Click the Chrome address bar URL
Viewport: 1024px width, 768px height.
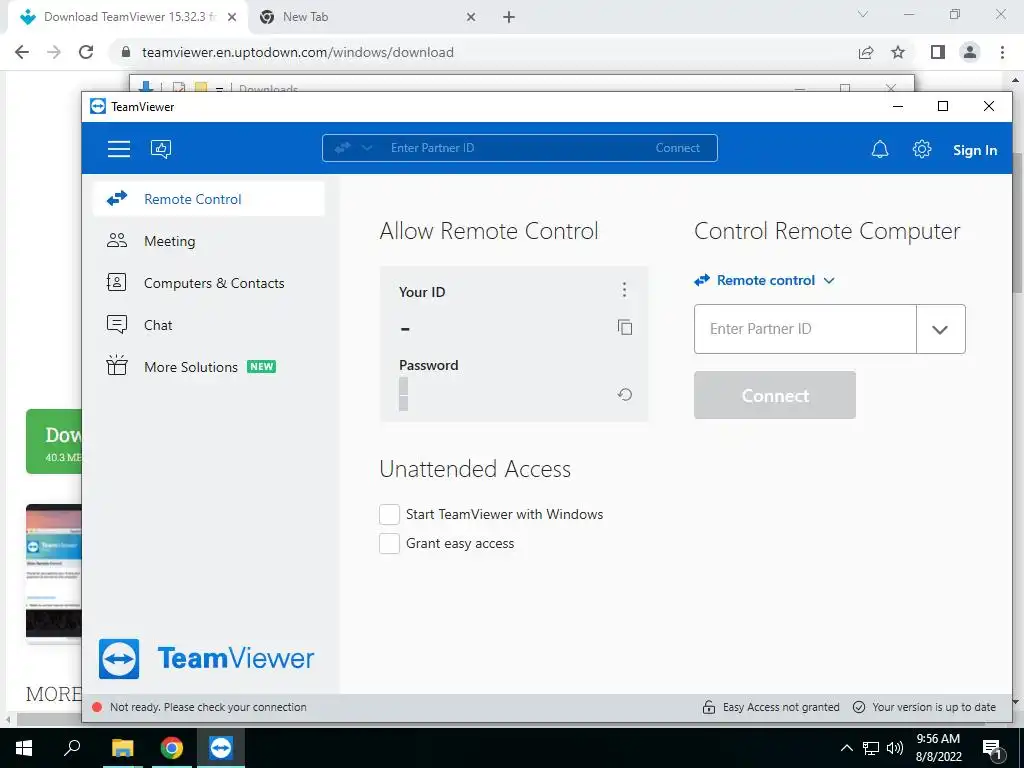[x=298, y=52]
